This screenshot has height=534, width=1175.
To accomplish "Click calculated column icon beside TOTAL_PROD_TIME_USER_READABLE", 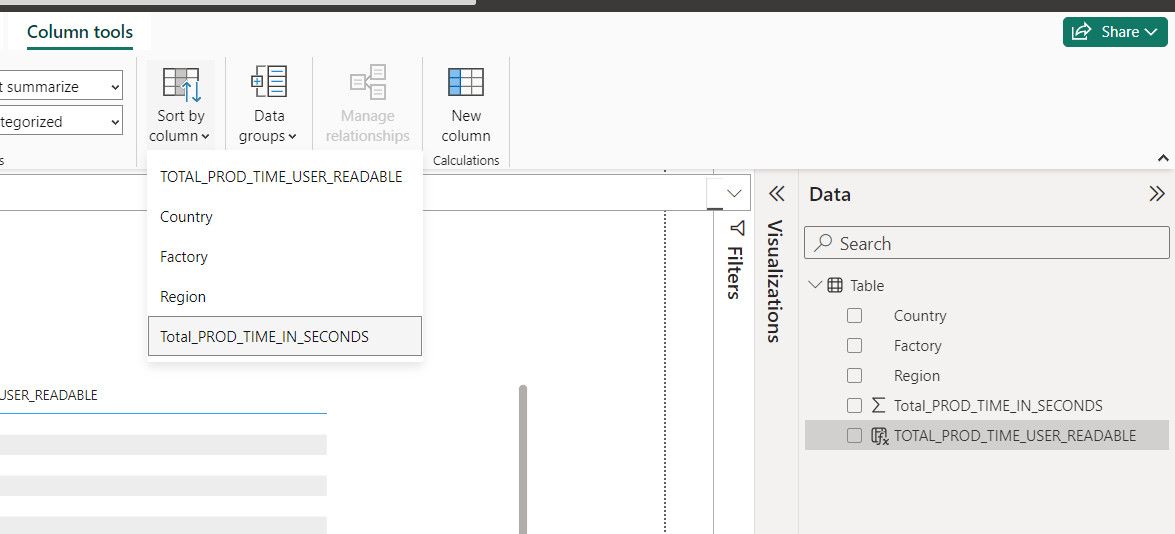I will click(x=880, y=436).
